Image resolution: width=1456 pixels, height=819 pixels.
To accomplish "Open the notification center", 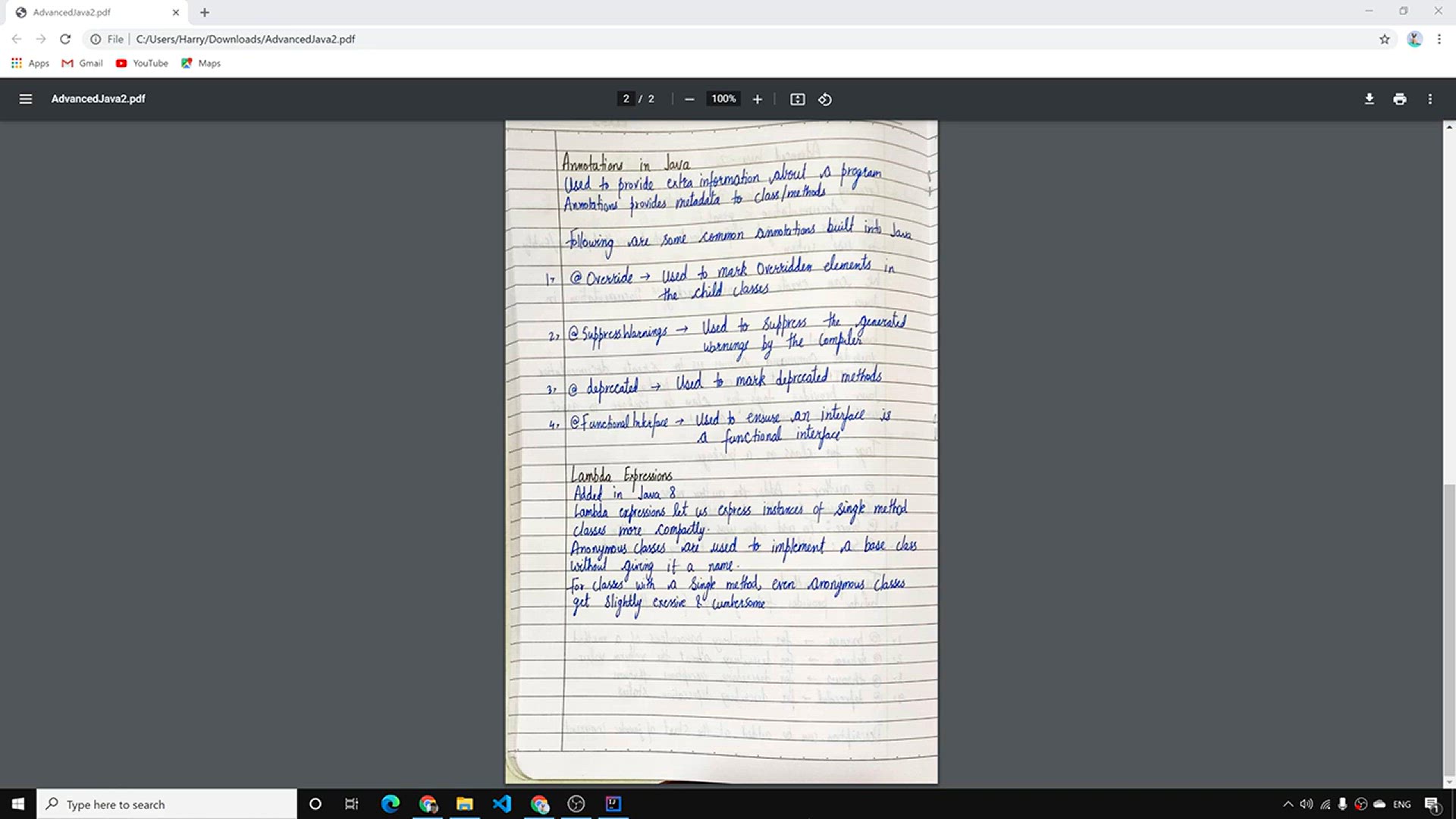I will pos(1432,804).
